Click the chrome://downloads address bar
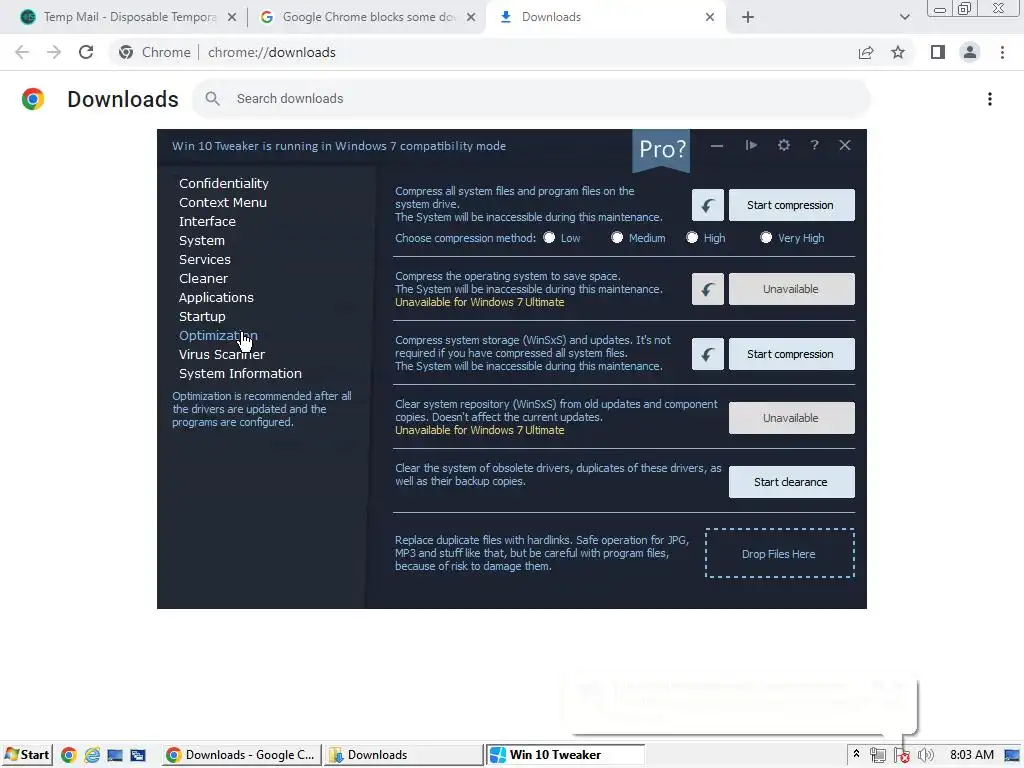The image size is (1024, 768). (483, 52)
